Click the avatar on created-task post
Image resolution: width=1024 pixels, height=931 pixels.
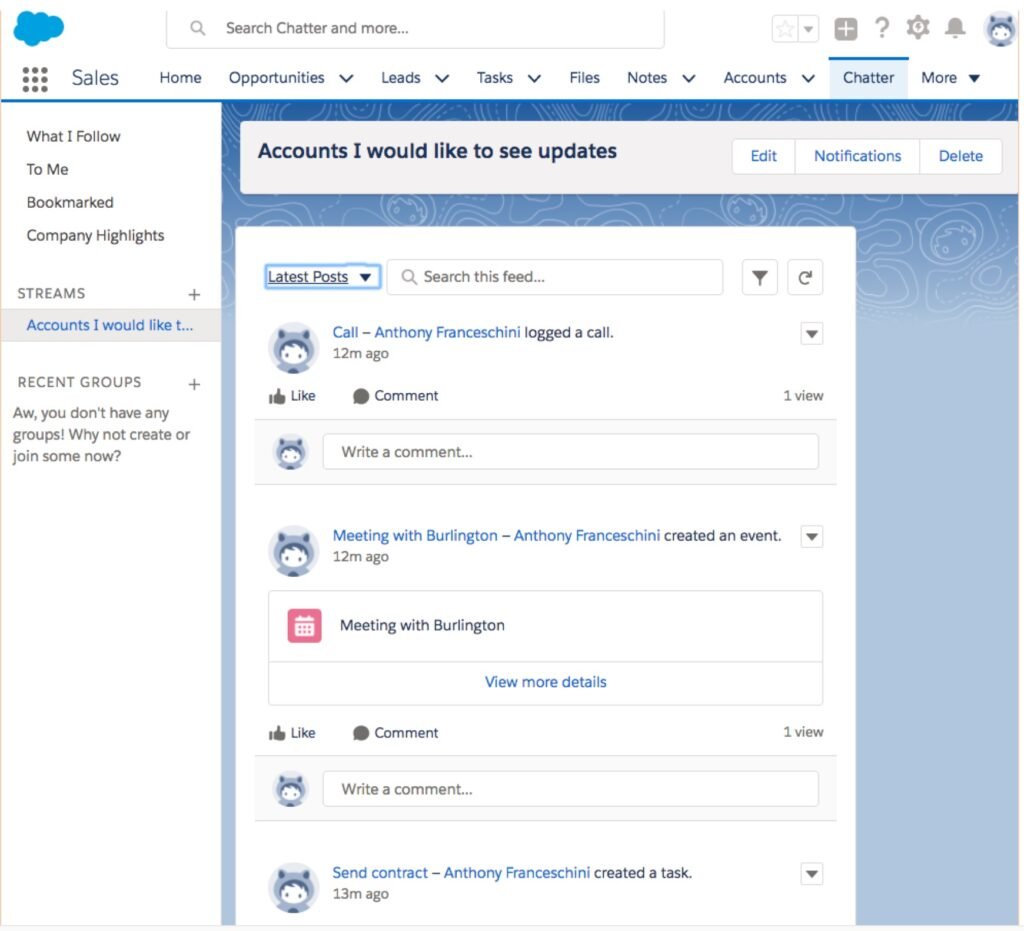(x=293, y=888)
